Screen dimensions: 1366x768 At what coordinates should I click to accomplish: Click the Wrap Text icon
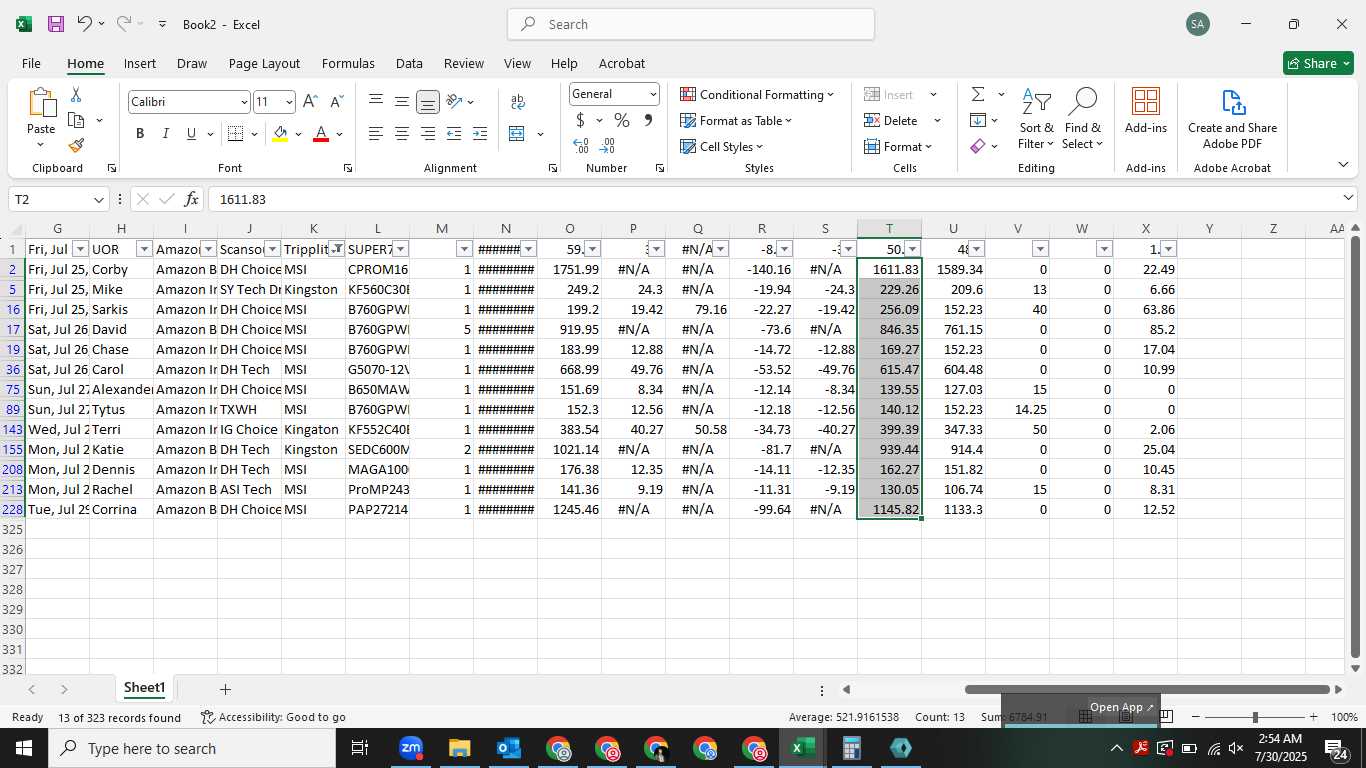coord(518,101)
